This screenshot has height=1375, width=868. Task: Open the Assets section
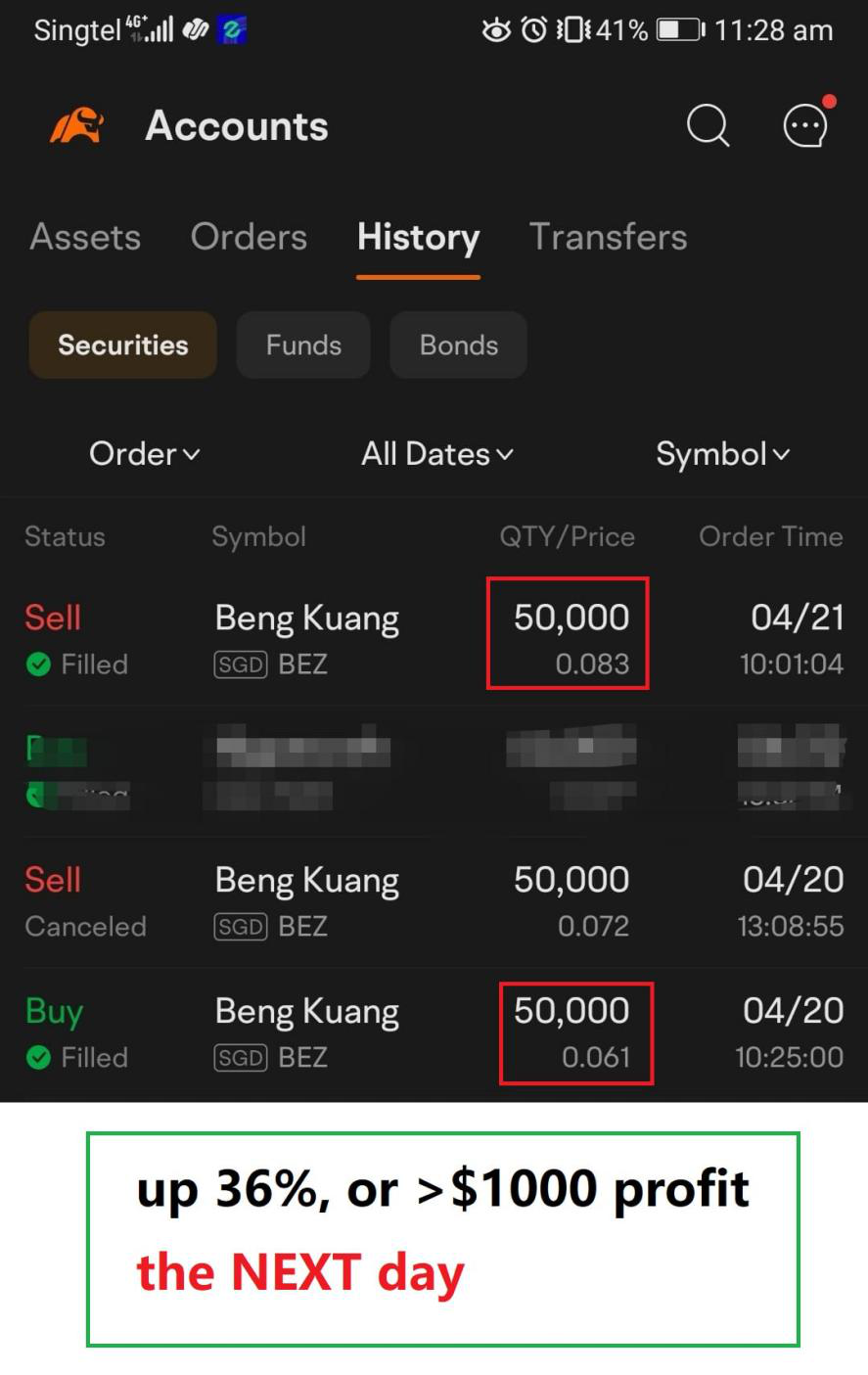(x=85, y=237)
